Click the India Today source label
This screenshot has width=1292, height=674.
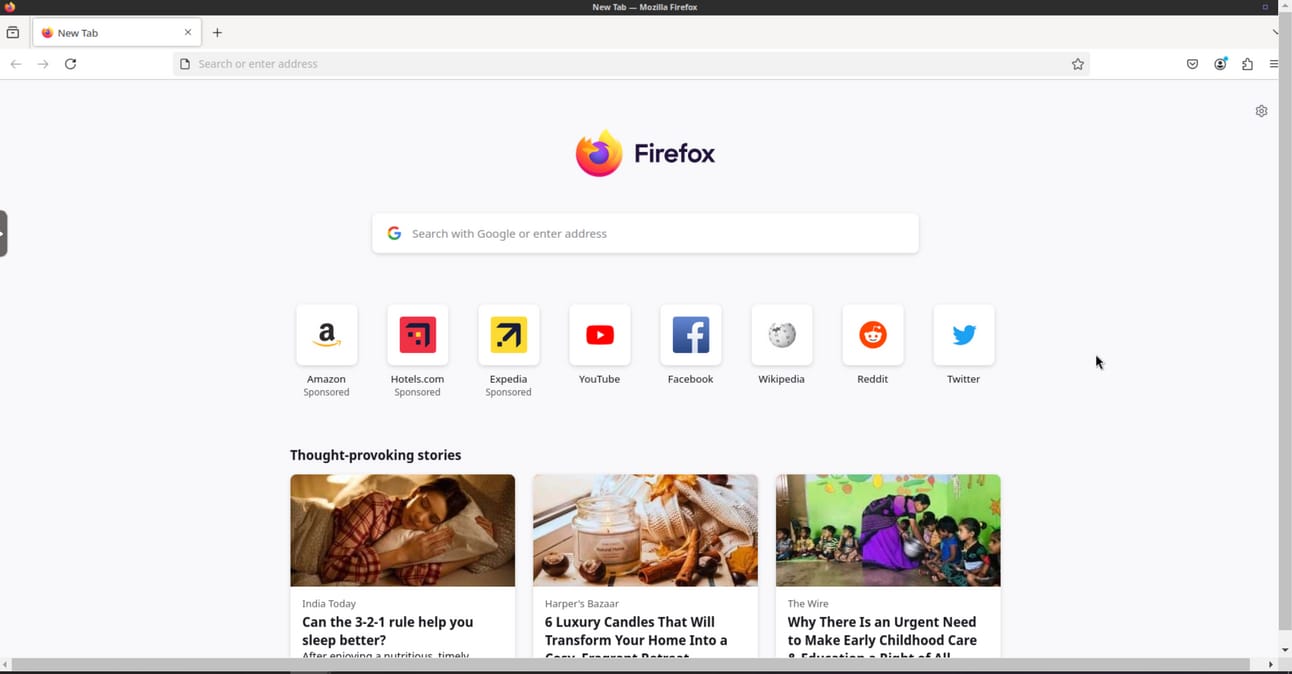point(329,604)
